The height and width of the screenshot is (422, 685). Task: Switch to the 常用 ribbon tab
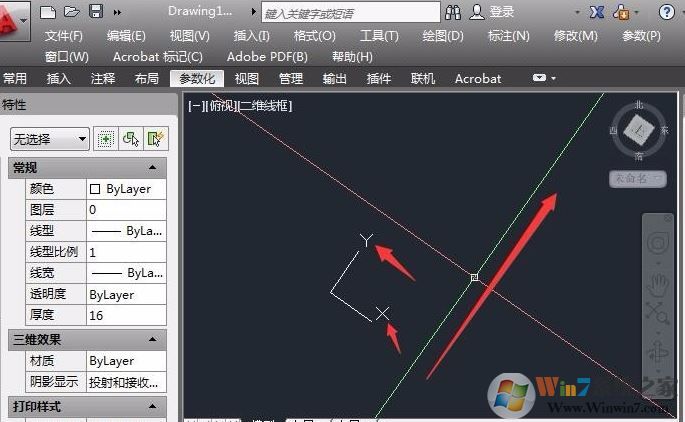15,79
